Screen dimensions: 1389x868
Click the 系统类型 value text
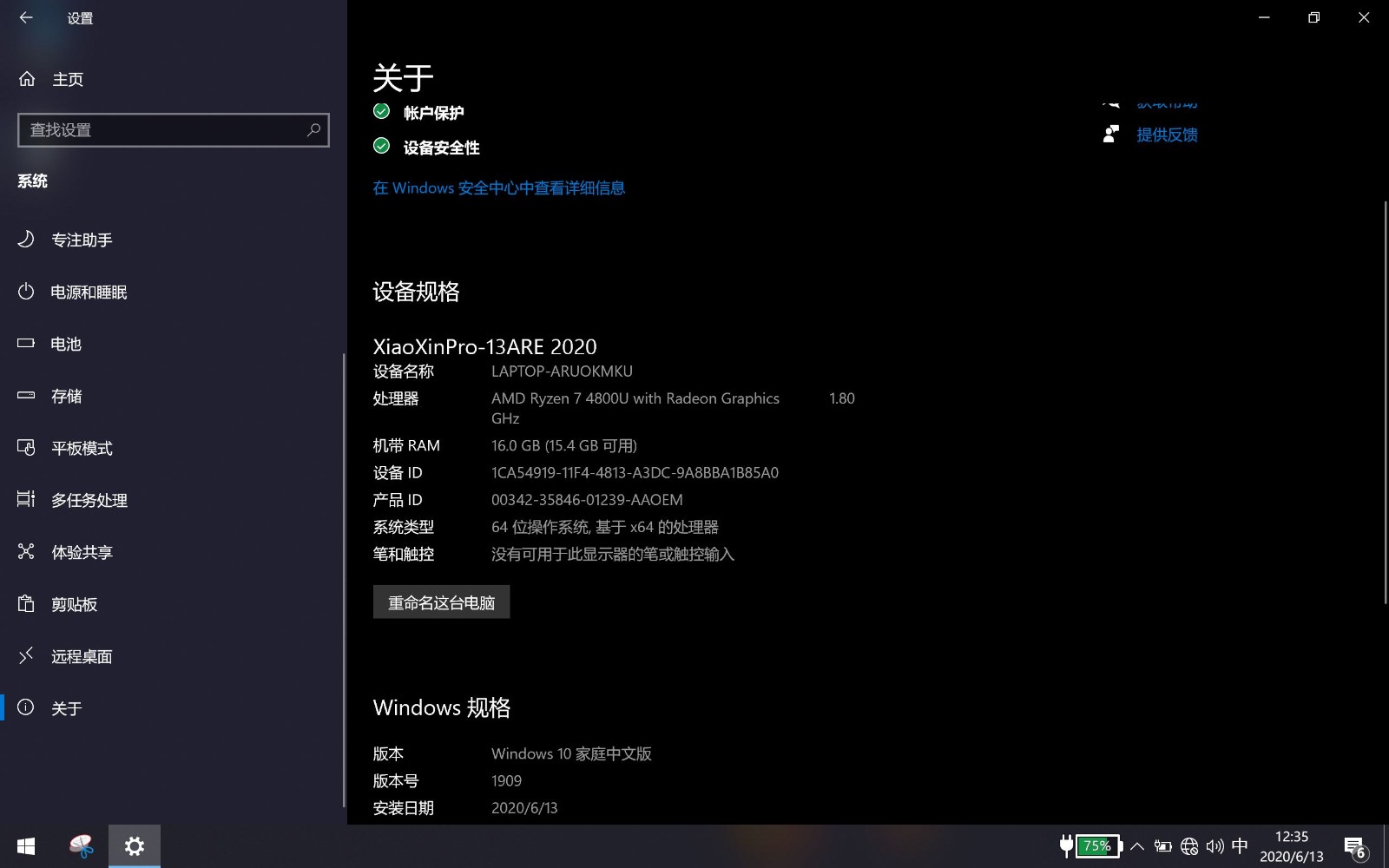pyautogui.click(x=605, y=527)
